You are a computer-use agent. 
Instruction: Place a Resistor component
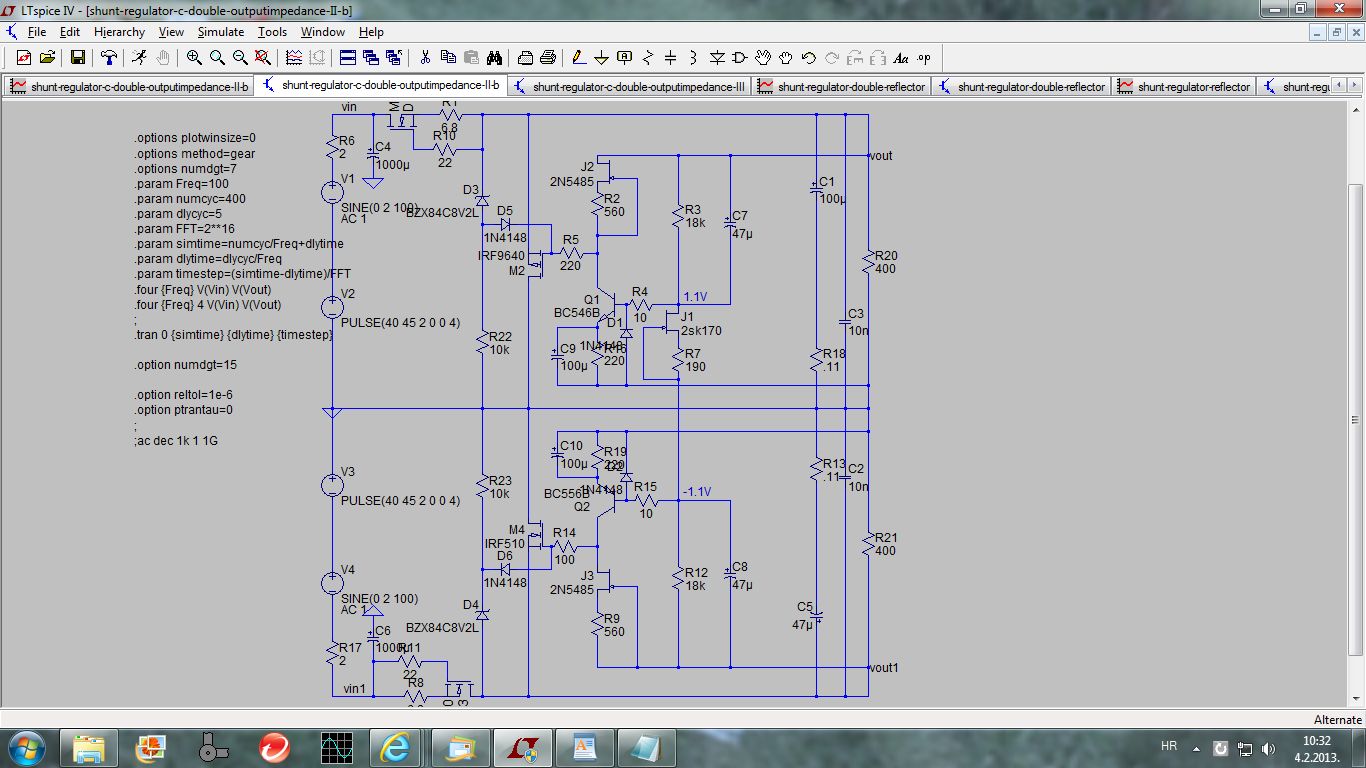(x=648, y=57)
